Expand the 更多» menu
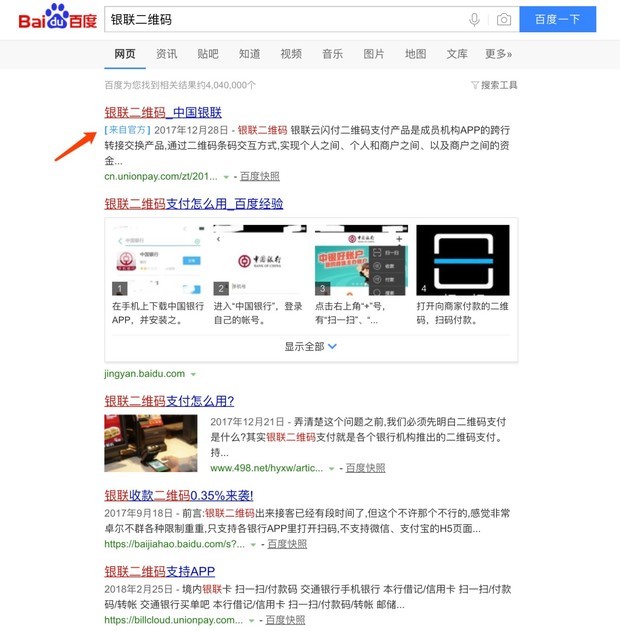 (498, 54)
